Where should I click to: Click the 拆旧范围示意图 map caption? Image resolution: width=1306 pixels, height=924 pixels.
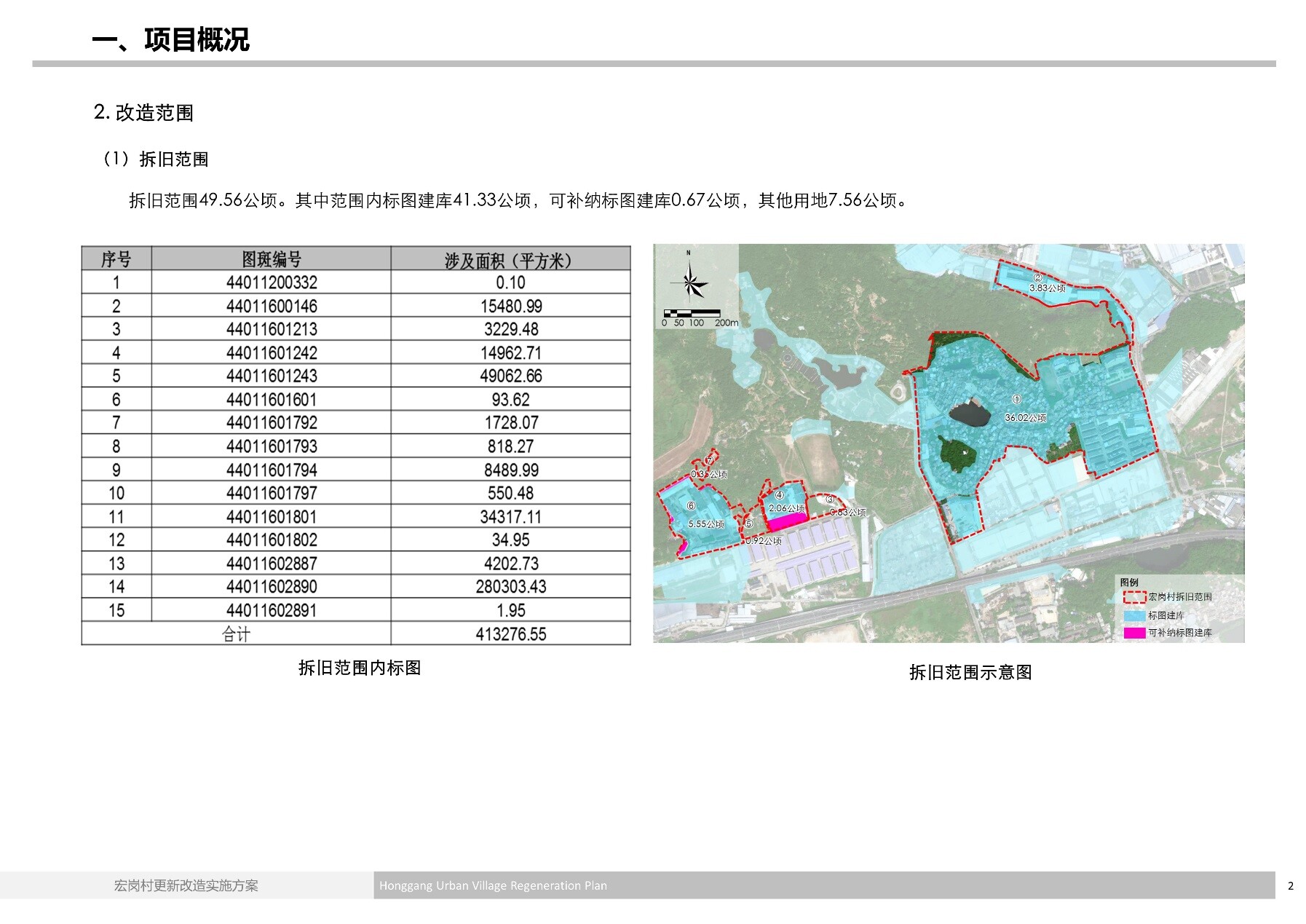(x=970, y=672)
